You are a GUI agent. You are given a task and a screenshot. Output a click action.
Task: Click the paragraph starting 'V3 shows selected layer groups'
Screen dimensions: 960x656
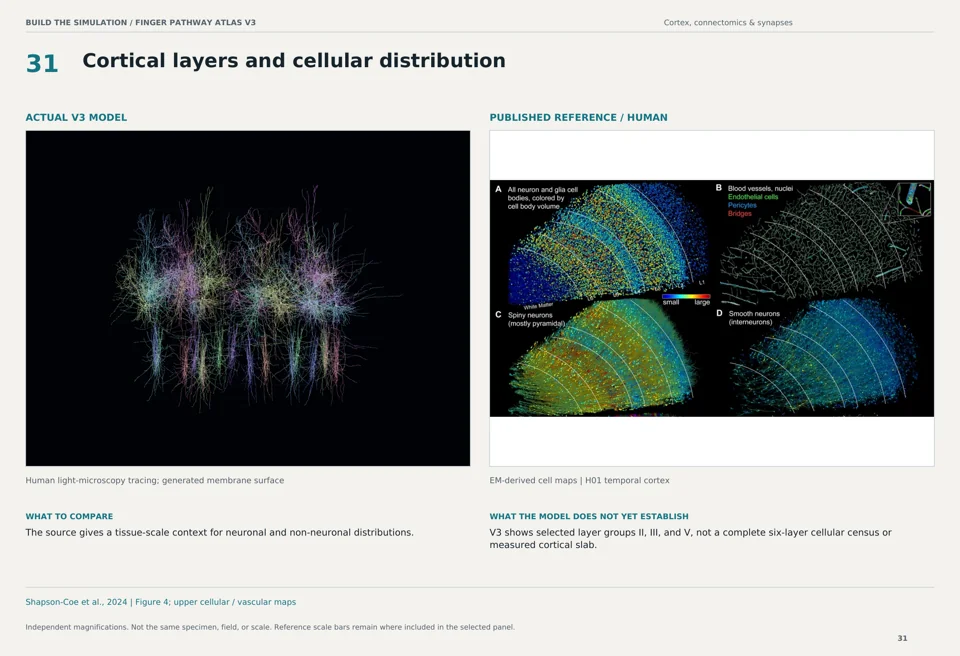[691, 538]
